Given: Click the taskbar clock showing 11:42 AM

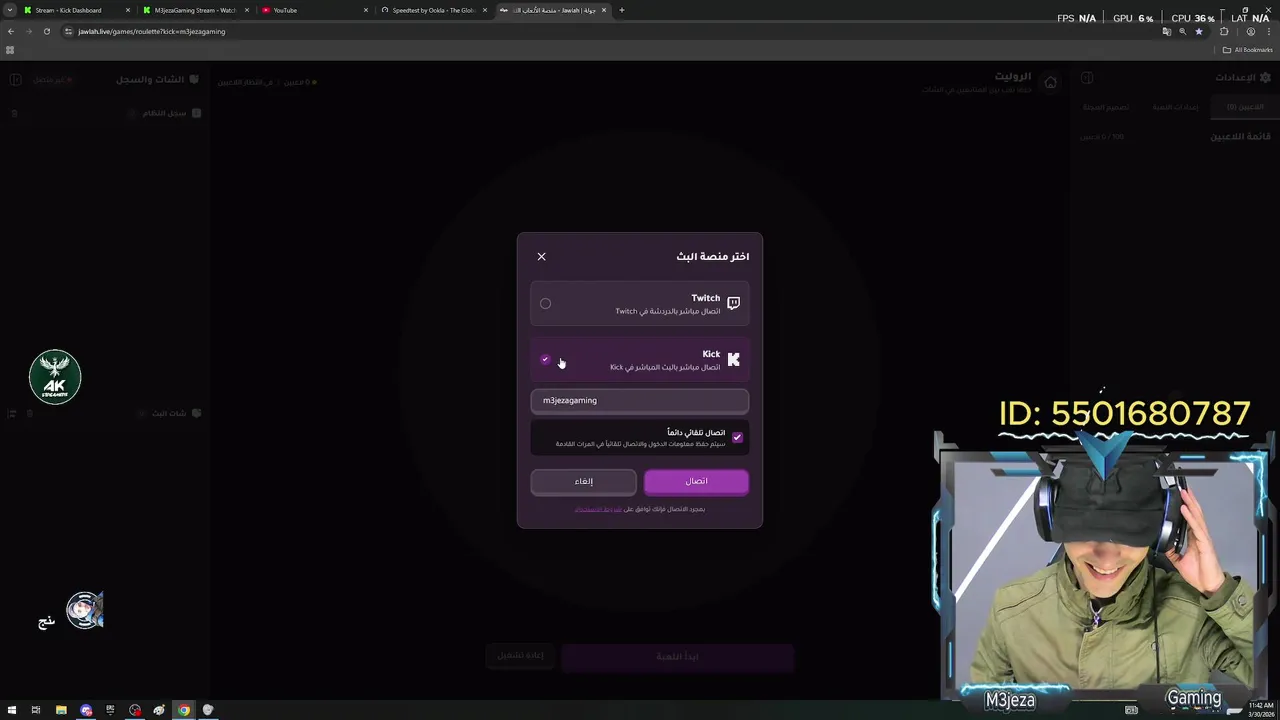Looking at the screenshot, I should [1261, 709].
